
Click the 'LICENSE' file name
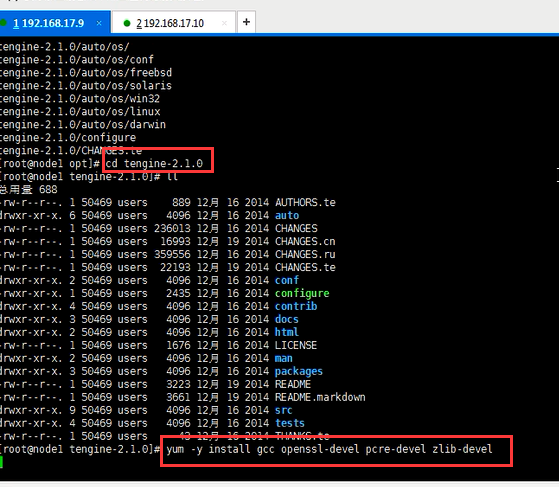pyautogui.click(x=296, y=345)
